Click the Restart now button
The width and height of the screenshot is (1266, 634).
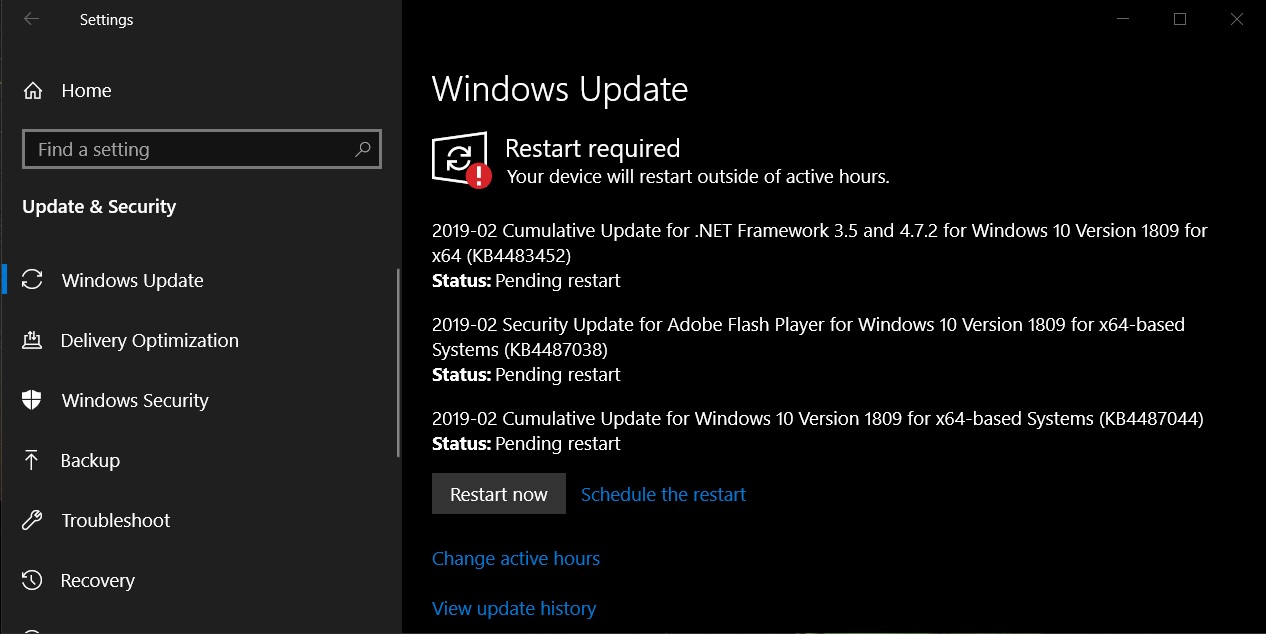tap(499, 494)
